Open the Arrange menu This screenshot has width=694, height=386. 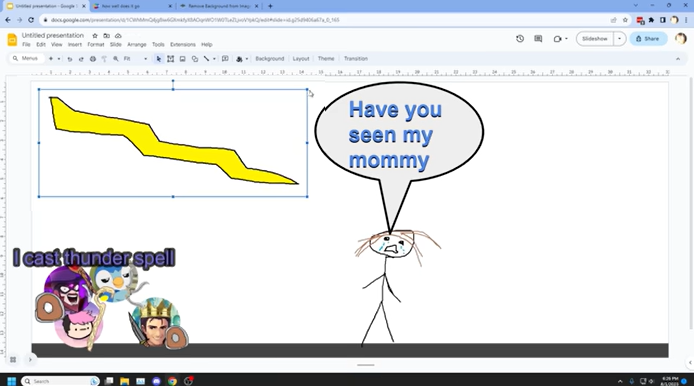[x=137, y=44]
